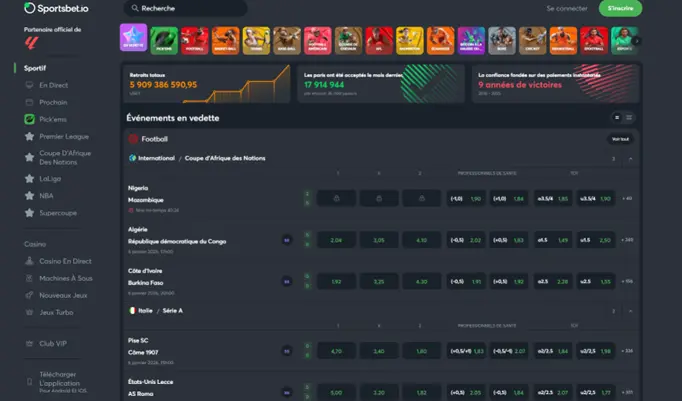Select draw odds 3,05 for Algérie match
This screenshot has width=682, height=401.
coord(379,240)
